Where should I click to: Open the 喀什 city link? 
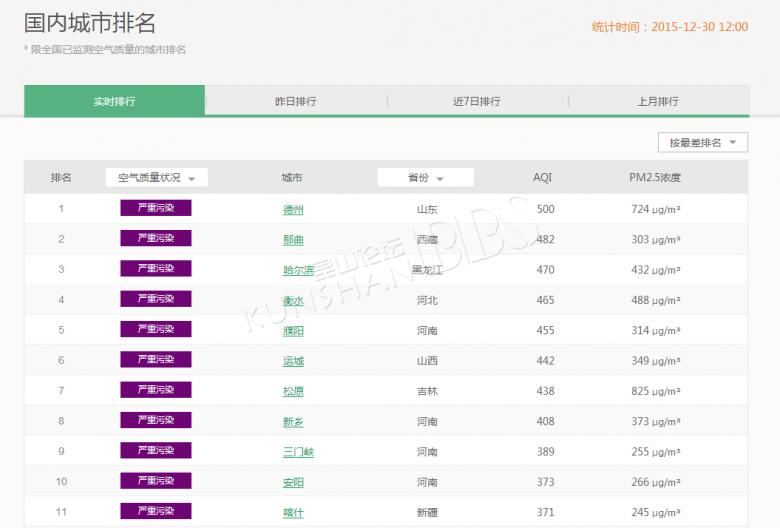(293, 513)
